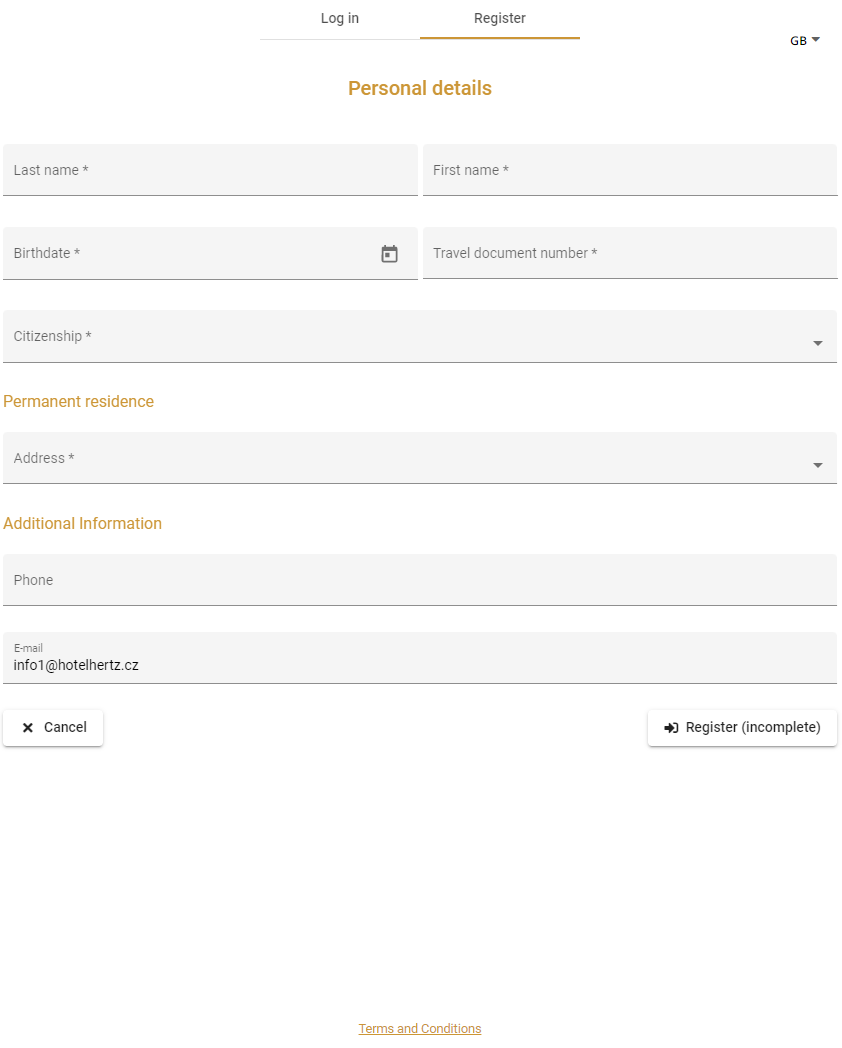Image resolution: width=842 pixels, height=1048 pixels.
Task: Select the Register tab
Action: 500,19
